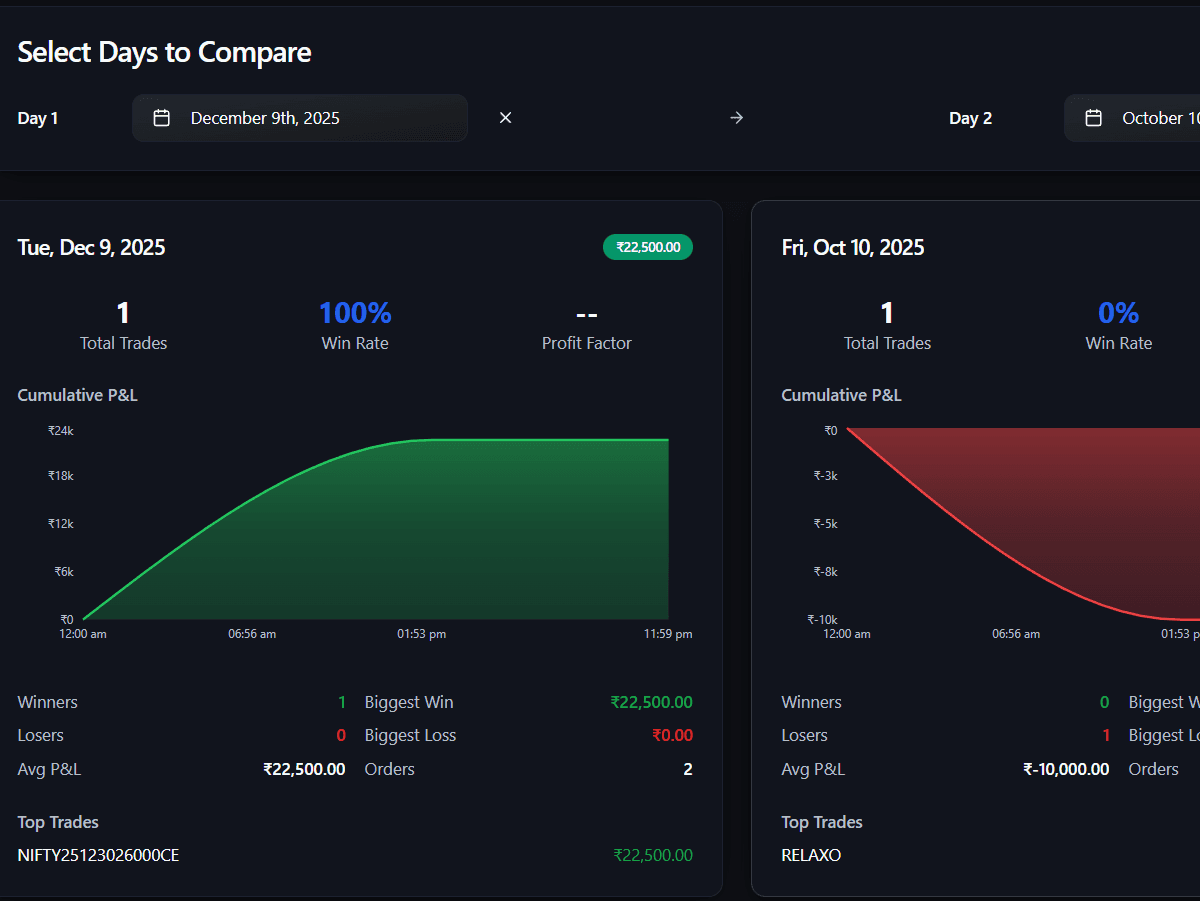Clear the Day 1 date using the X icon
Viewport: 1200px width, 901px height.
[x=505, y=117]
